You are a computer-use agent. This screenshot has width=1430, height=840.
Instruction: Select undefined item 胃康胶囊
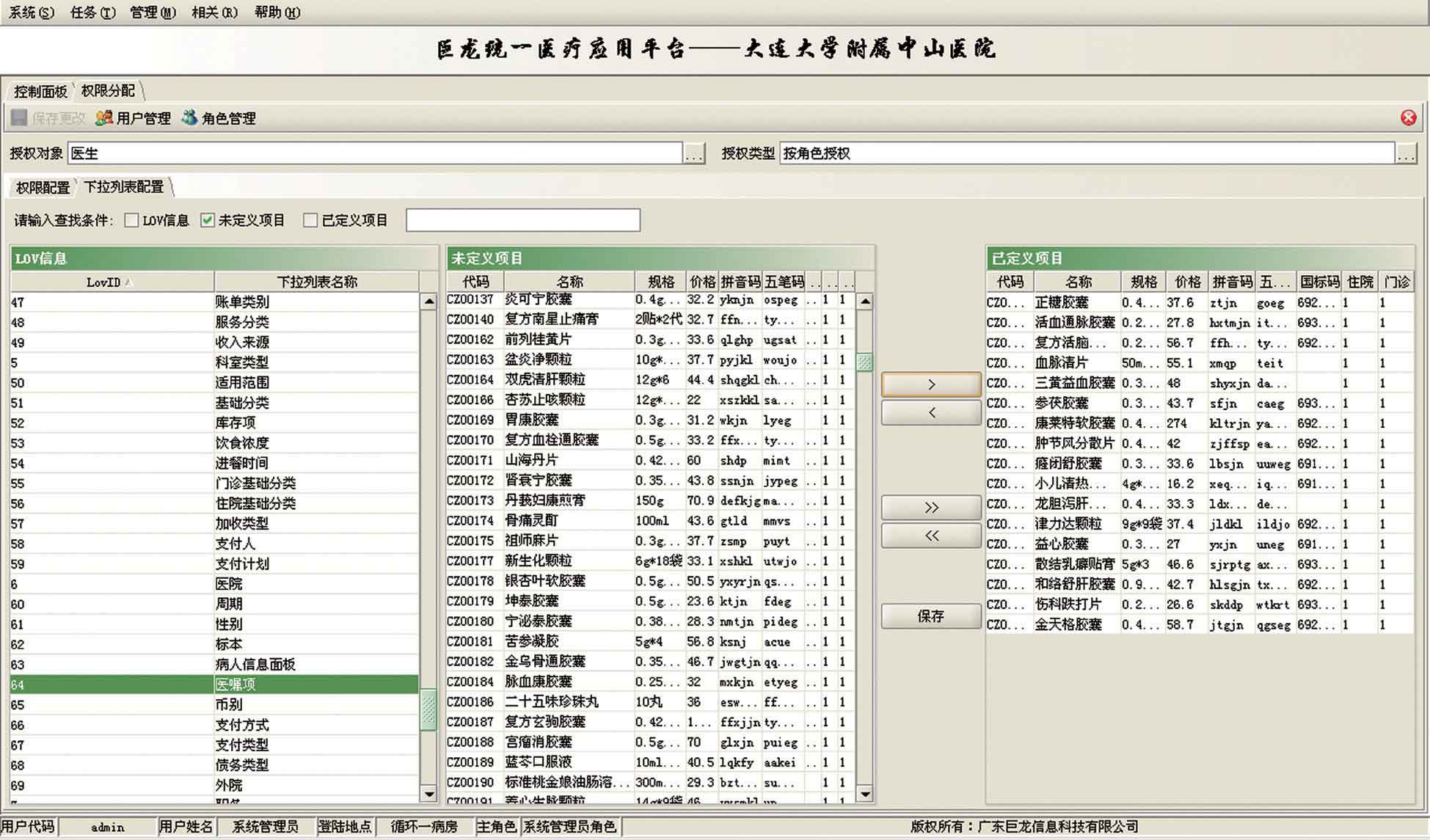pos(651,420)
